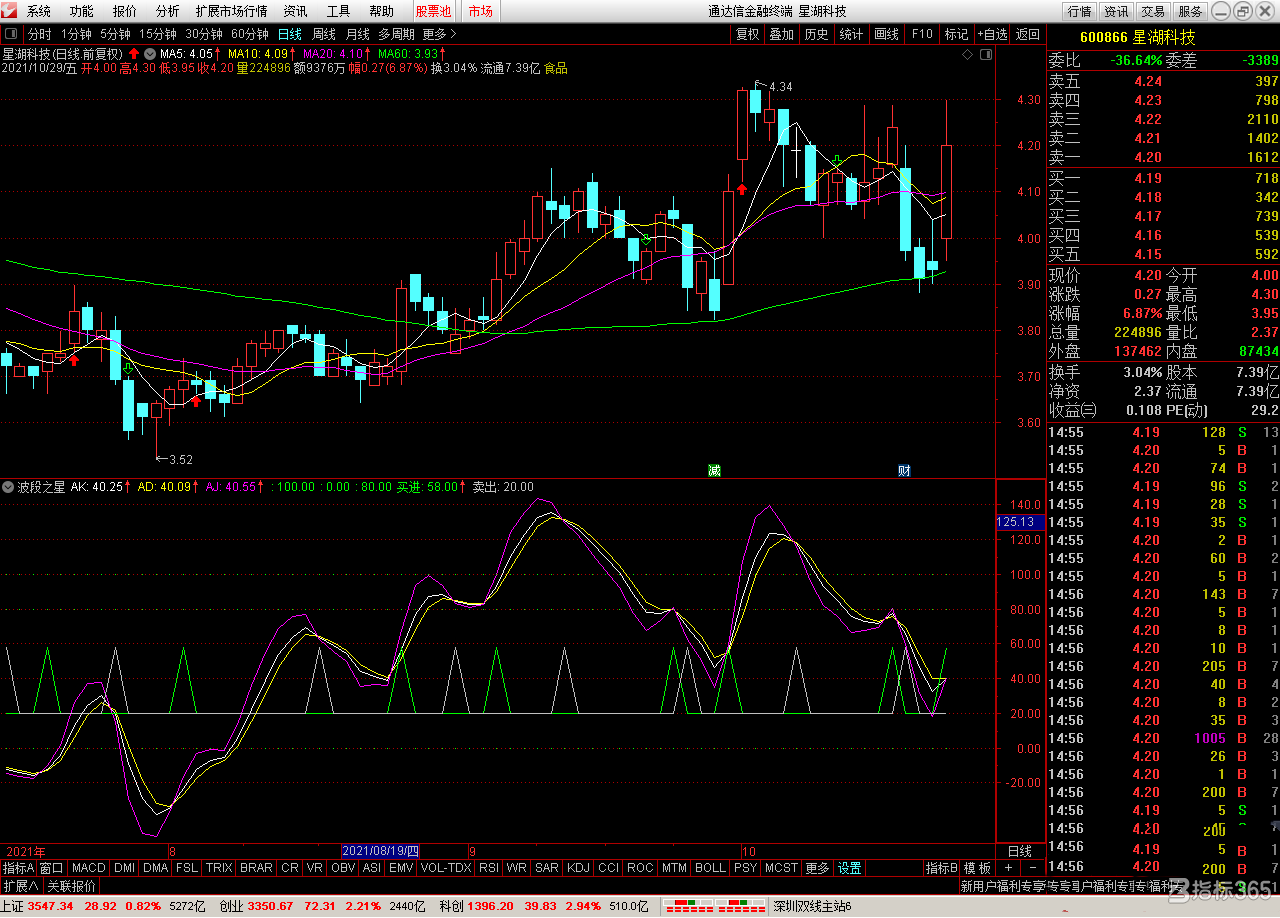
Task: Click the round dropdown arrow beside MA5
Action: (x=150, y=53)
